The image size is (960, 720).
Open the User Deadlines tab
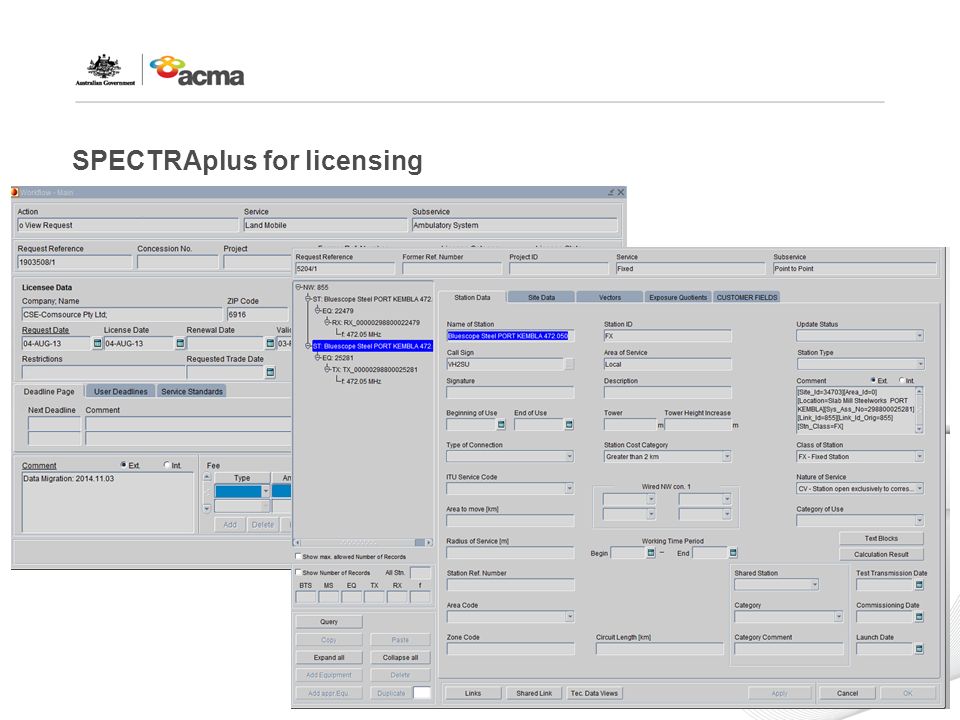click(x=121, y=392)
